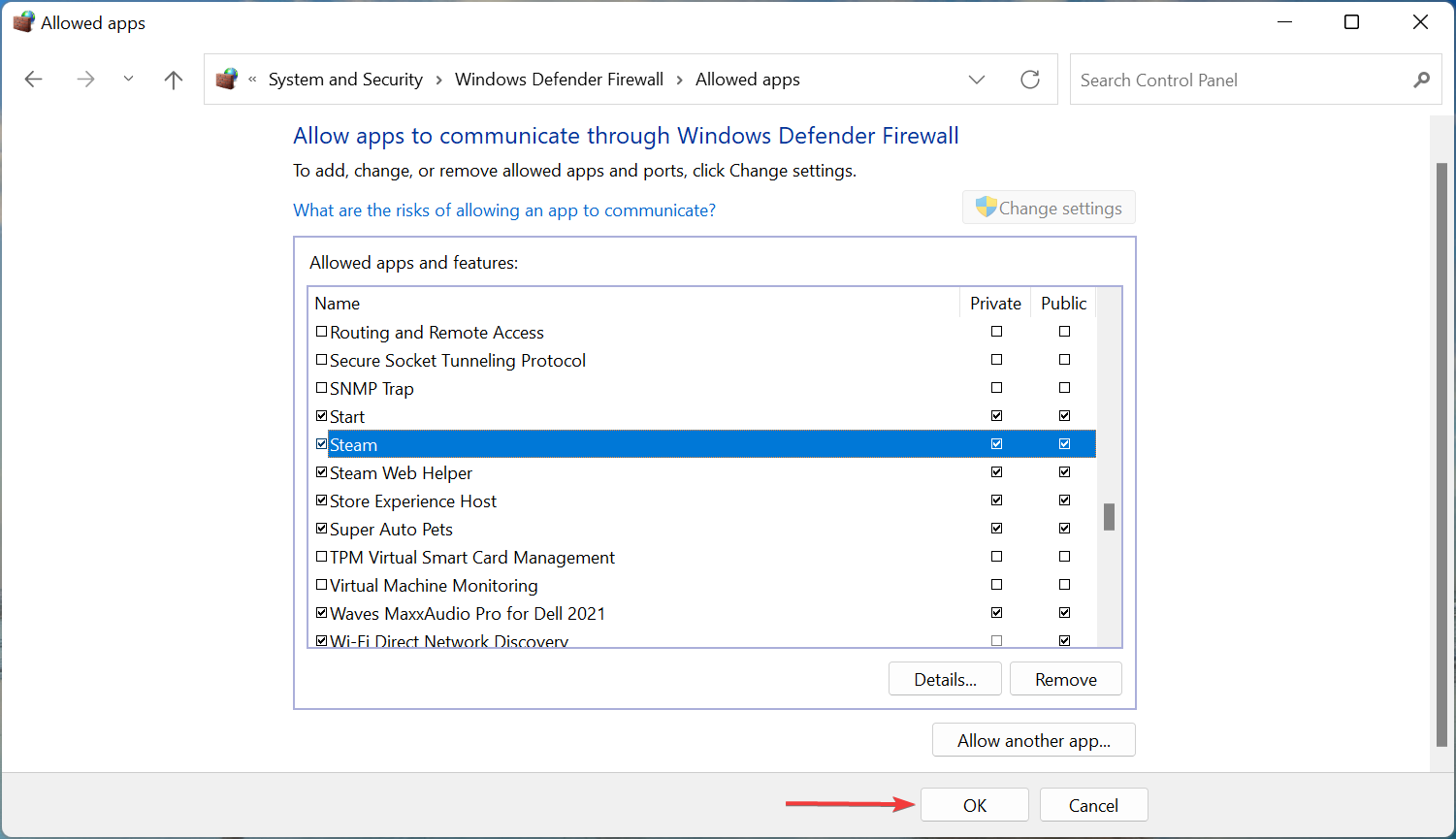
Task: Toggle Routing and Remote Access checkbox
Action: pos(322,332)
